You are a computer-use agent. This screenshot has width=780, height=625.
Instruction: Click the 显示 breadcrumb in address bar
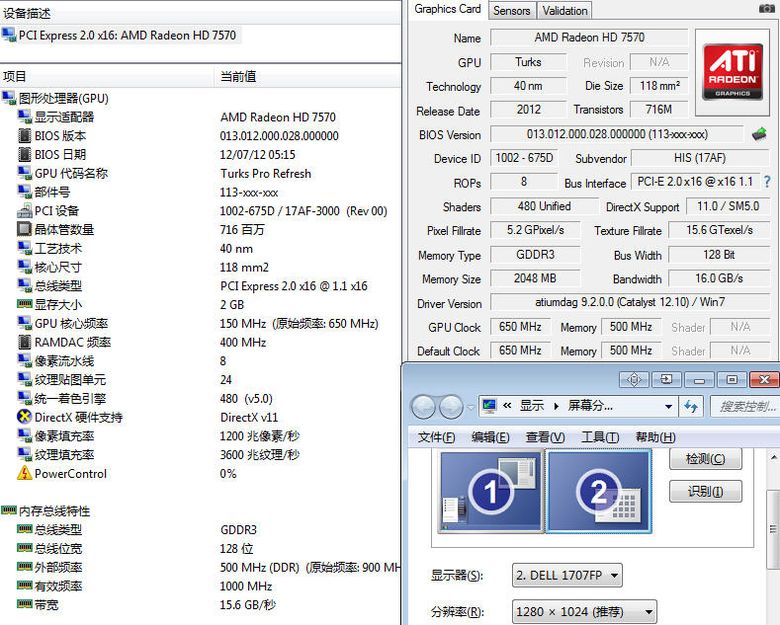pyautogui.click(x=532, y=406)
